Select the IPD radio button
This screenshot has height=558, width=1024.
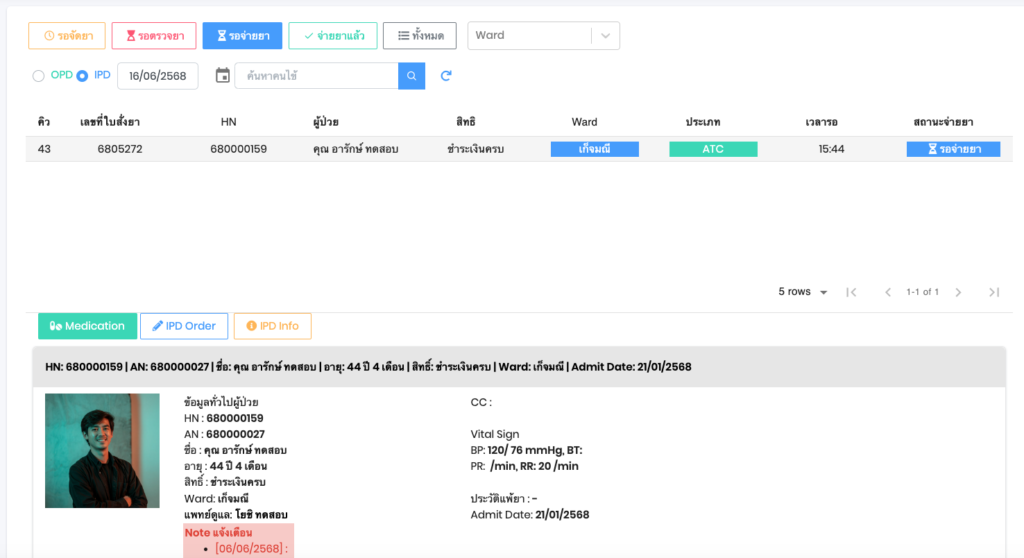tap(82, 76)
